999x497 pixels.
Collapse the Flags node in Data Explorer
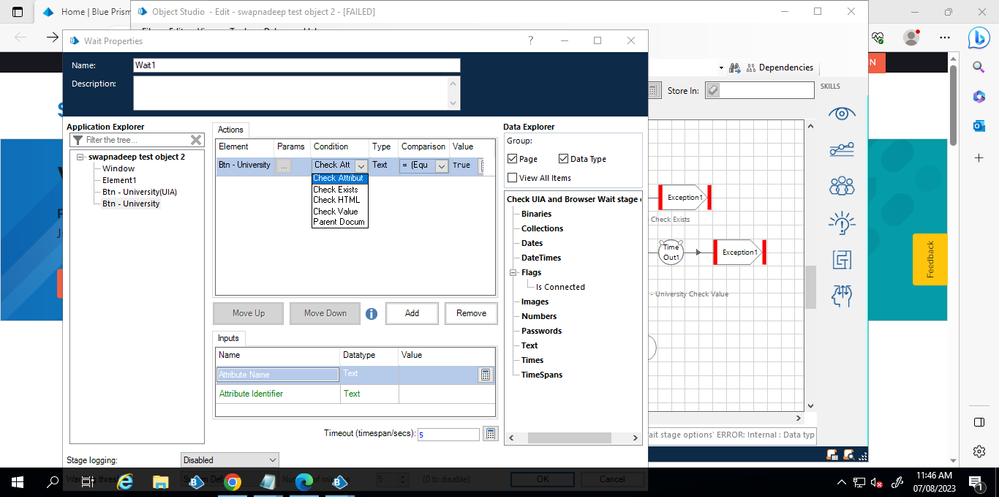(x=511, y=272)
